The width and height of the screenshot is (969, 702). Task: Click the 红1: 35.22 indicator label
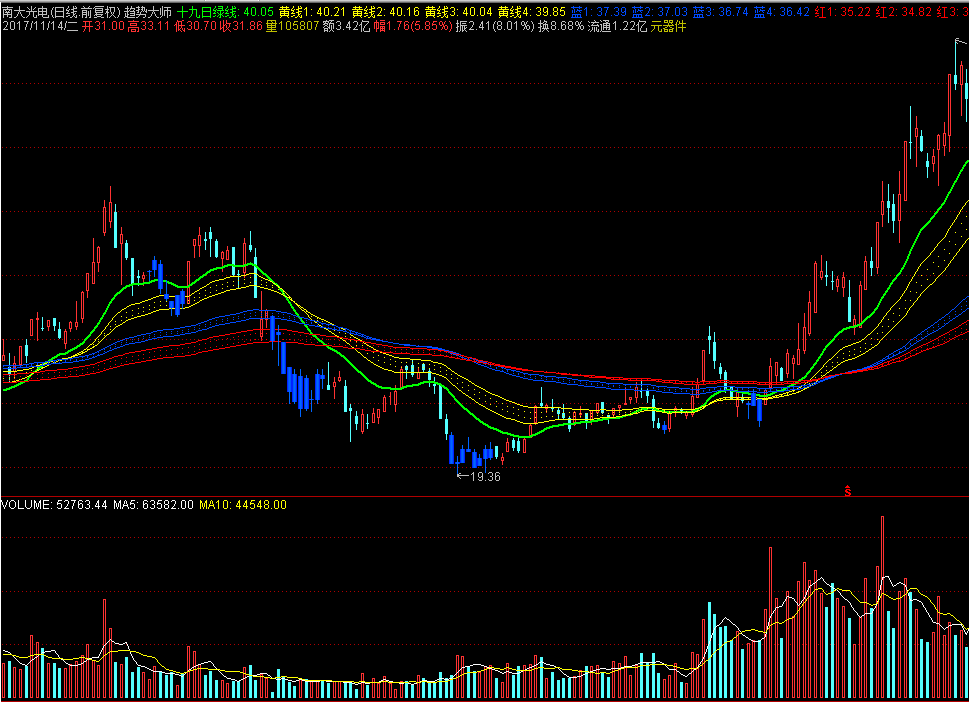(x=842, y=12)
